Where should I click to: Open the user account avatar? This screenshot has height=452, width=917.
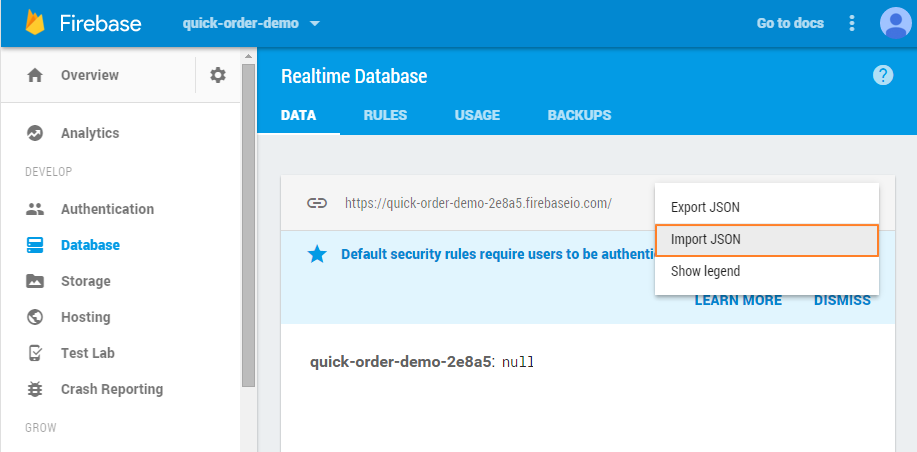tap(895, 23)
